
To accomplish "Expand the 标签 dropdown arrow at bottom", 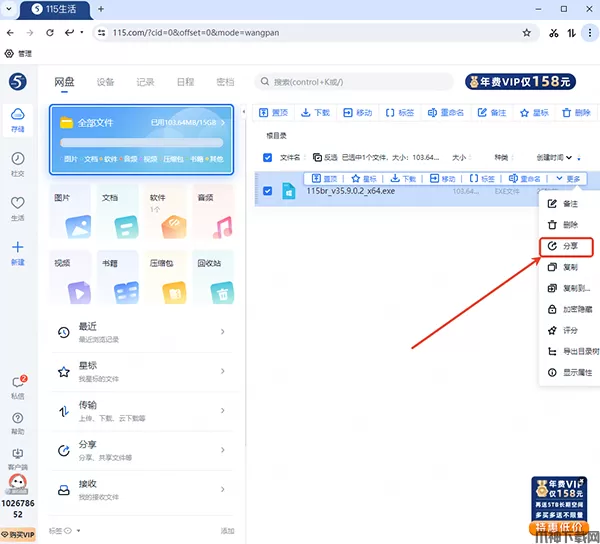I will click(x=68, y=531).
